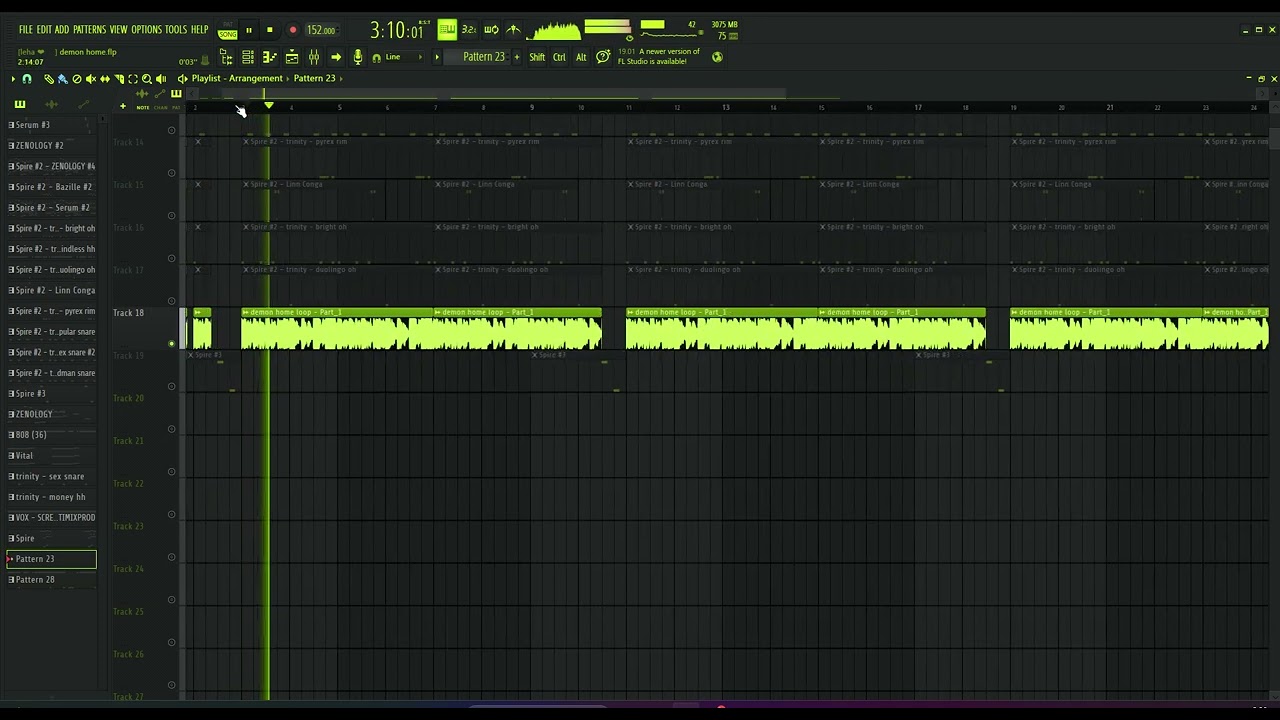Click the stop button in the transport

click(x=270, y=30)
